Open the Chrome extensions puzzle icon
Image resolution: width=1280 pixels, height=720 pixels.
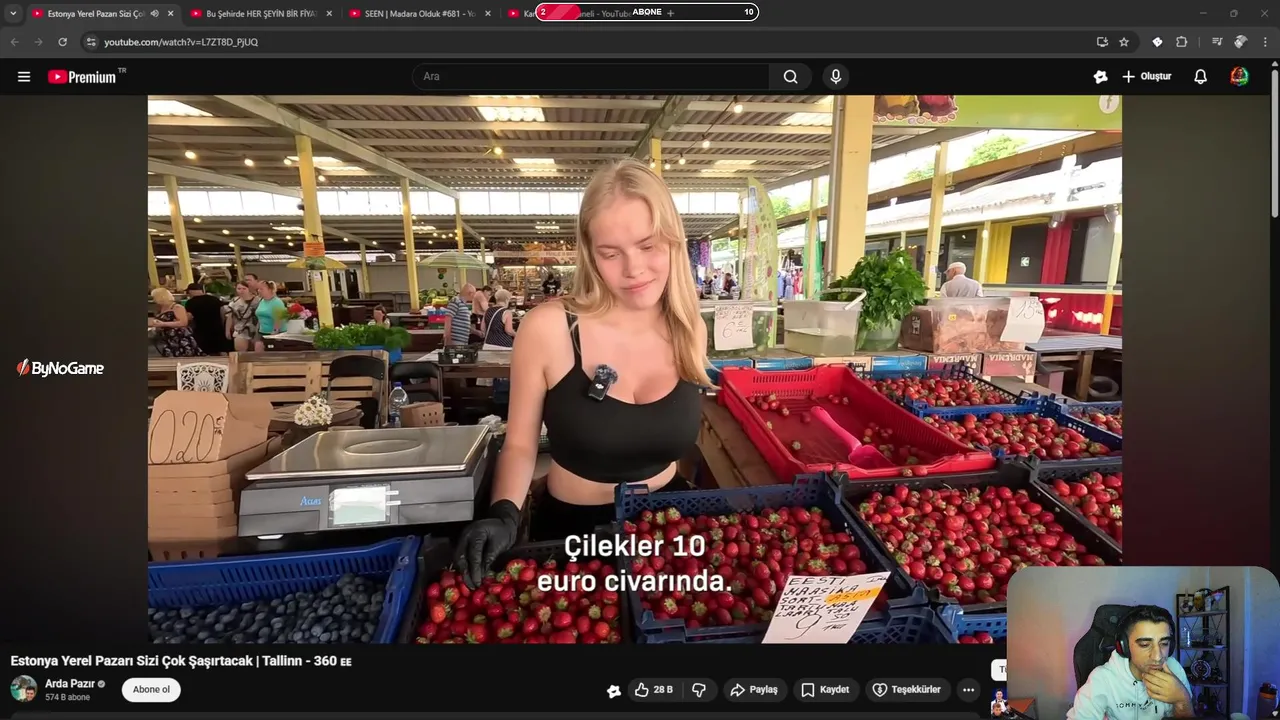[1181, 42]
